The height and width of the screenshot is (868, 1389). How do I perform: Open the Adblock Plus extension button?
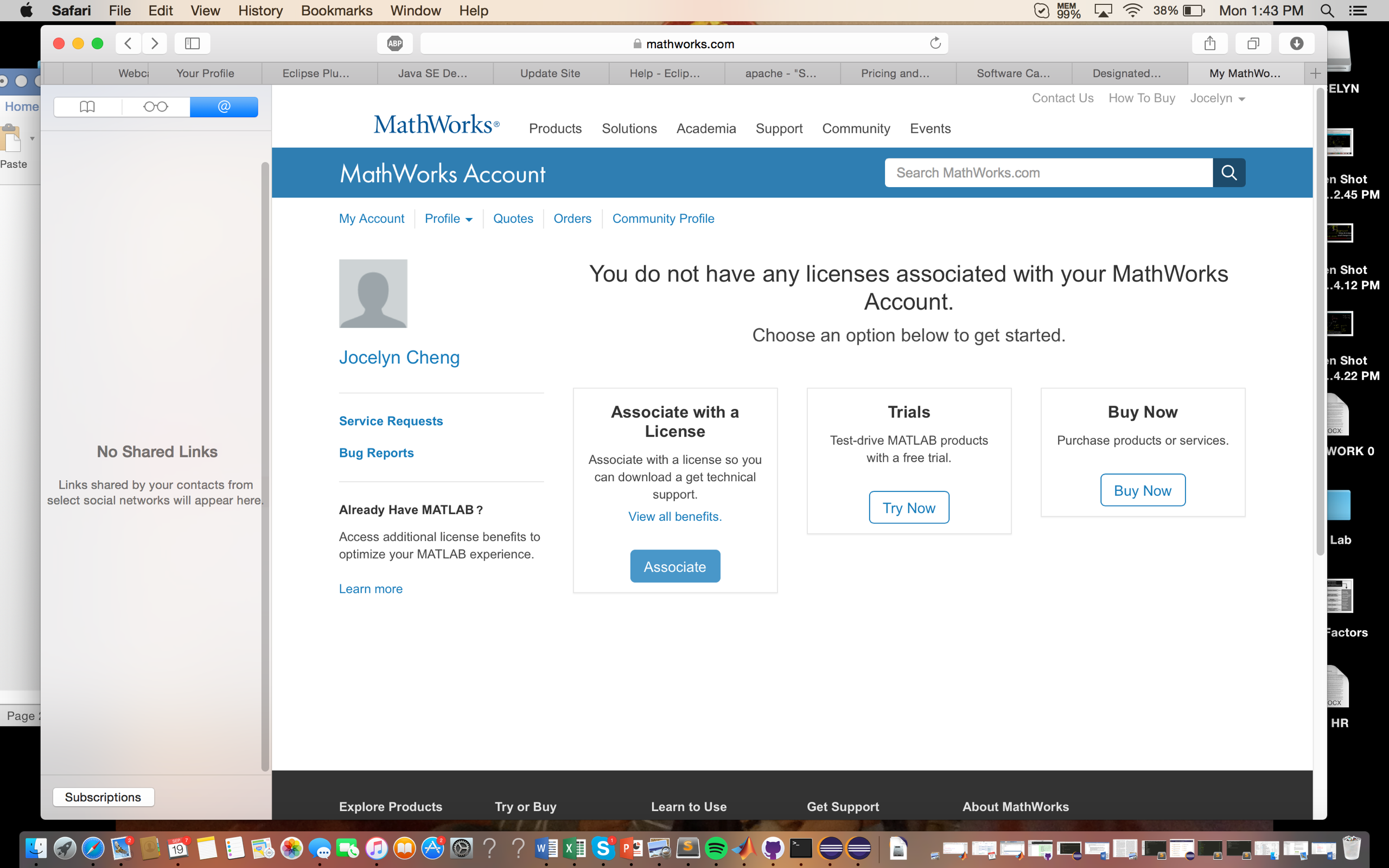(395, 43)
